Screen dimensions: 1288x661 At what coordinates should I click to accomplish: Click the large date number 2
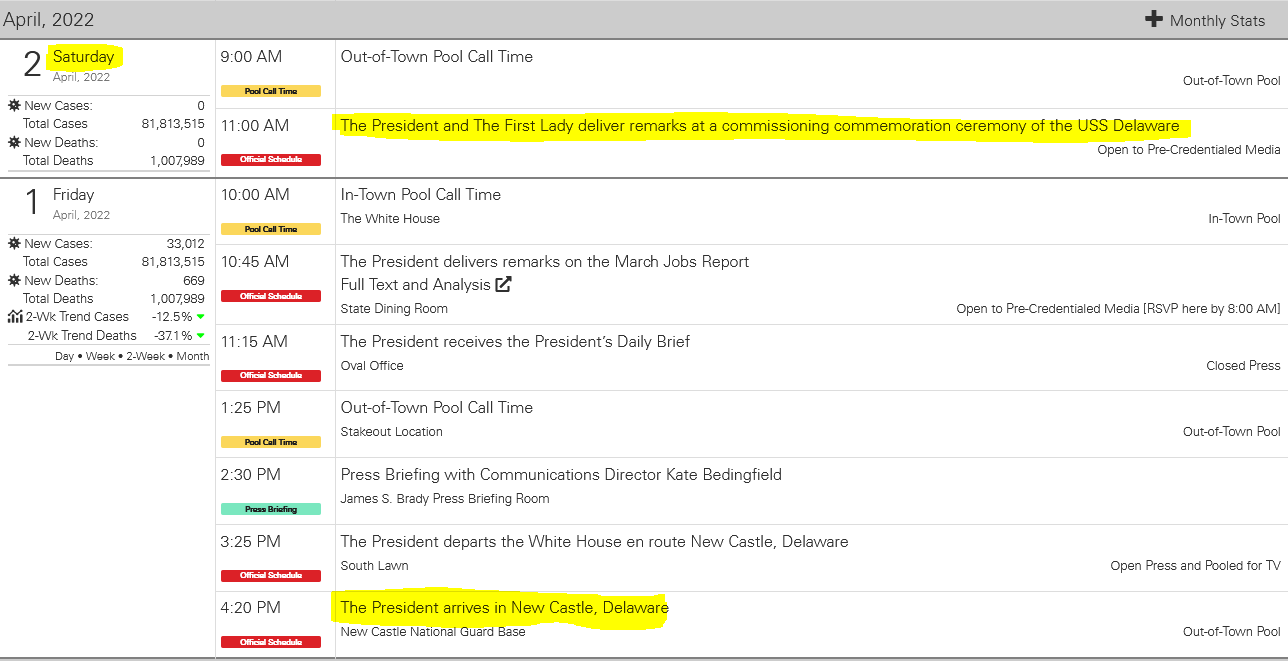33,64
